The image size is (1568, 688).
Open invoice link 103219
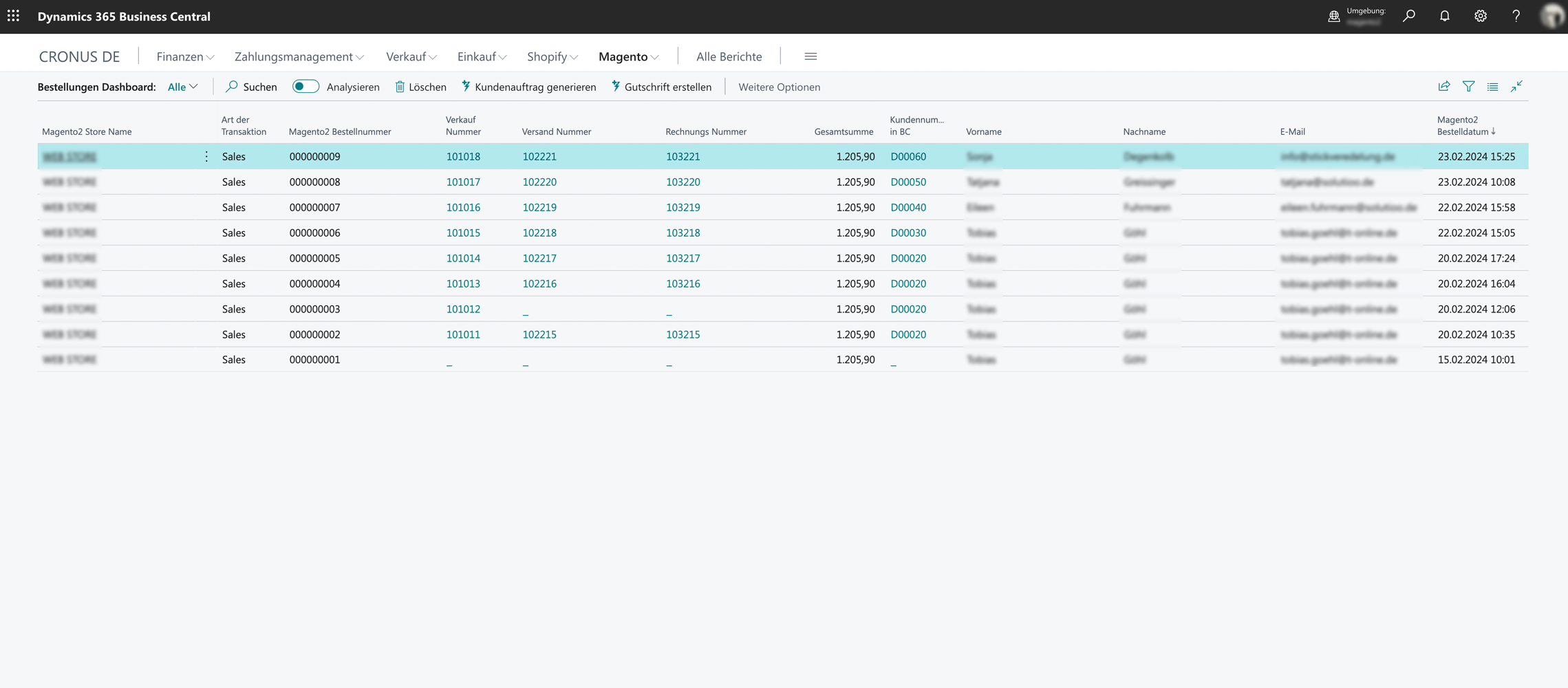pyautogui.click(x=683, y=208)
